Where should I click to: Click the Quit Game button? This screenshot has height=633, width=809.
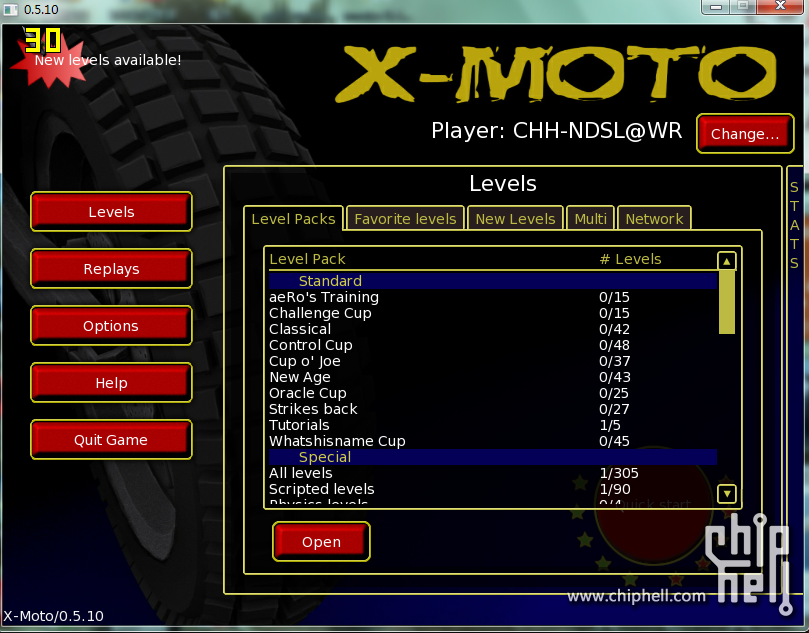tap(111, 440)
